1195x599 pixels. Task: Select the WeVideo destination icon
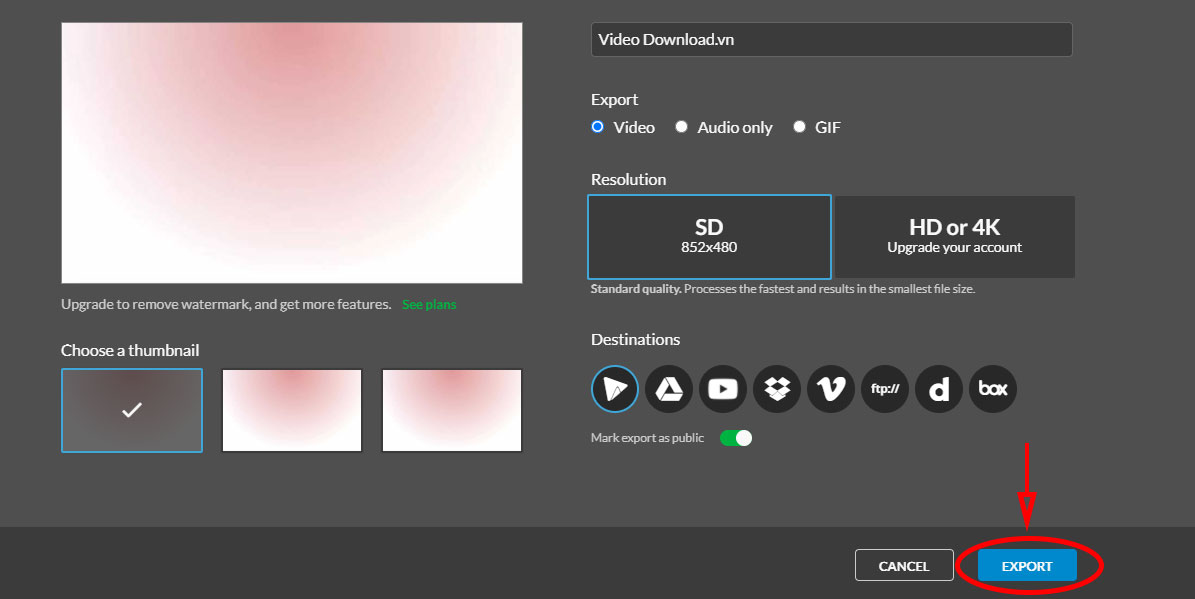[615, 389]
